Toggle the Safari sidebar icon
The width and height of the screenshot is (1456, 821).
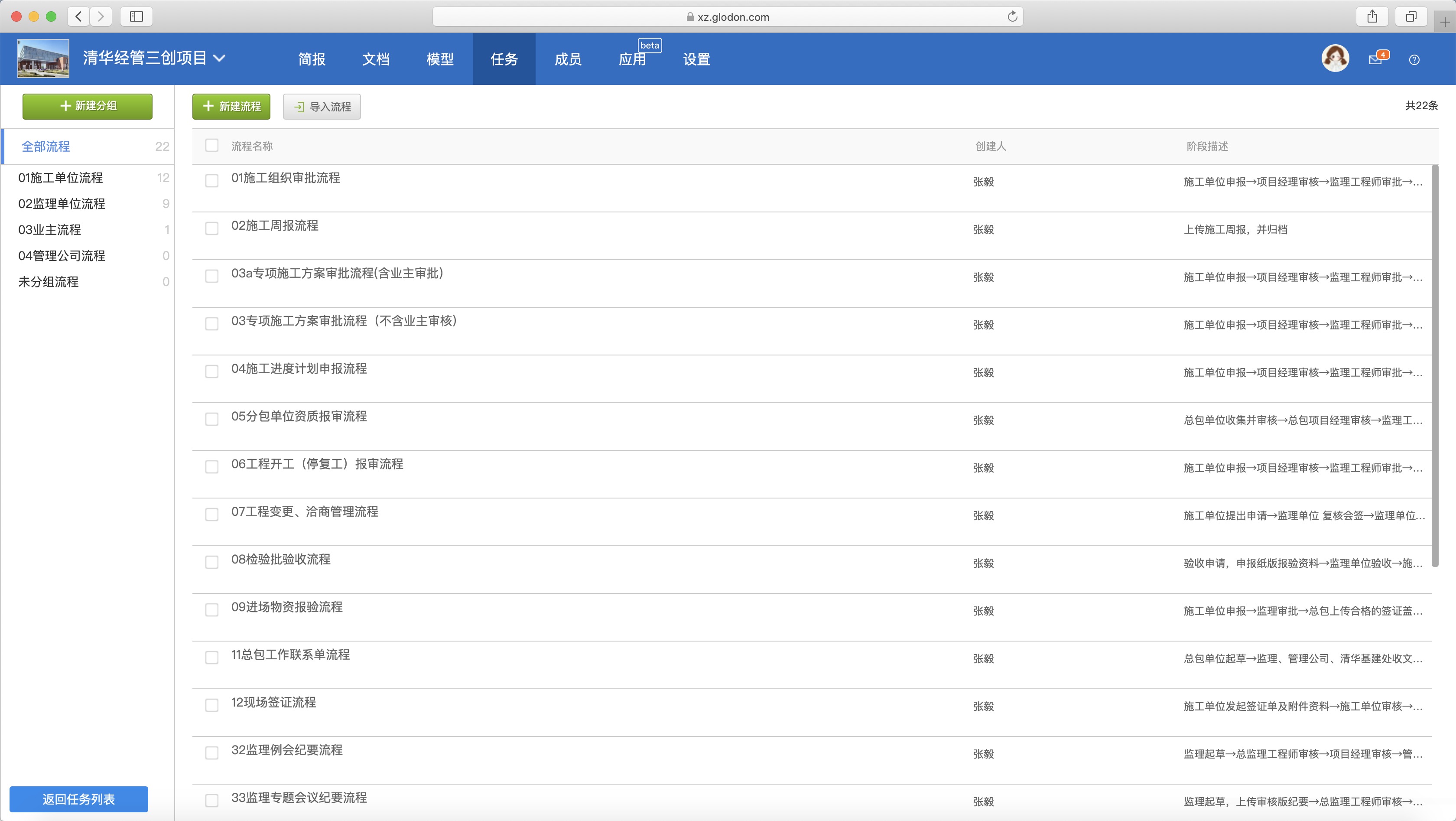point(136,16)
